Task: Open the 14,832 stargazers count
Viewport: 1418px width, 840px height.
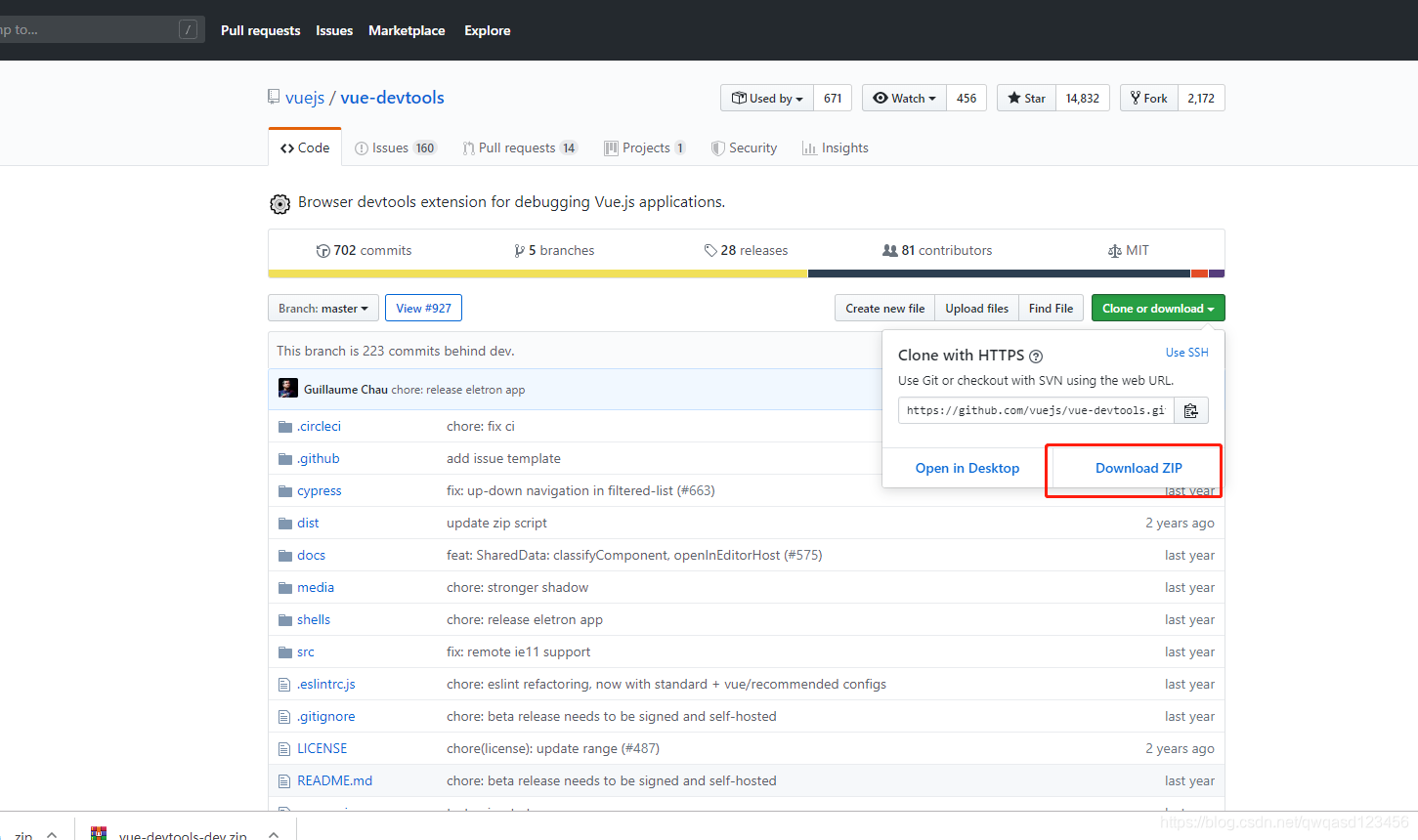Action: (x=1083, y=98)
